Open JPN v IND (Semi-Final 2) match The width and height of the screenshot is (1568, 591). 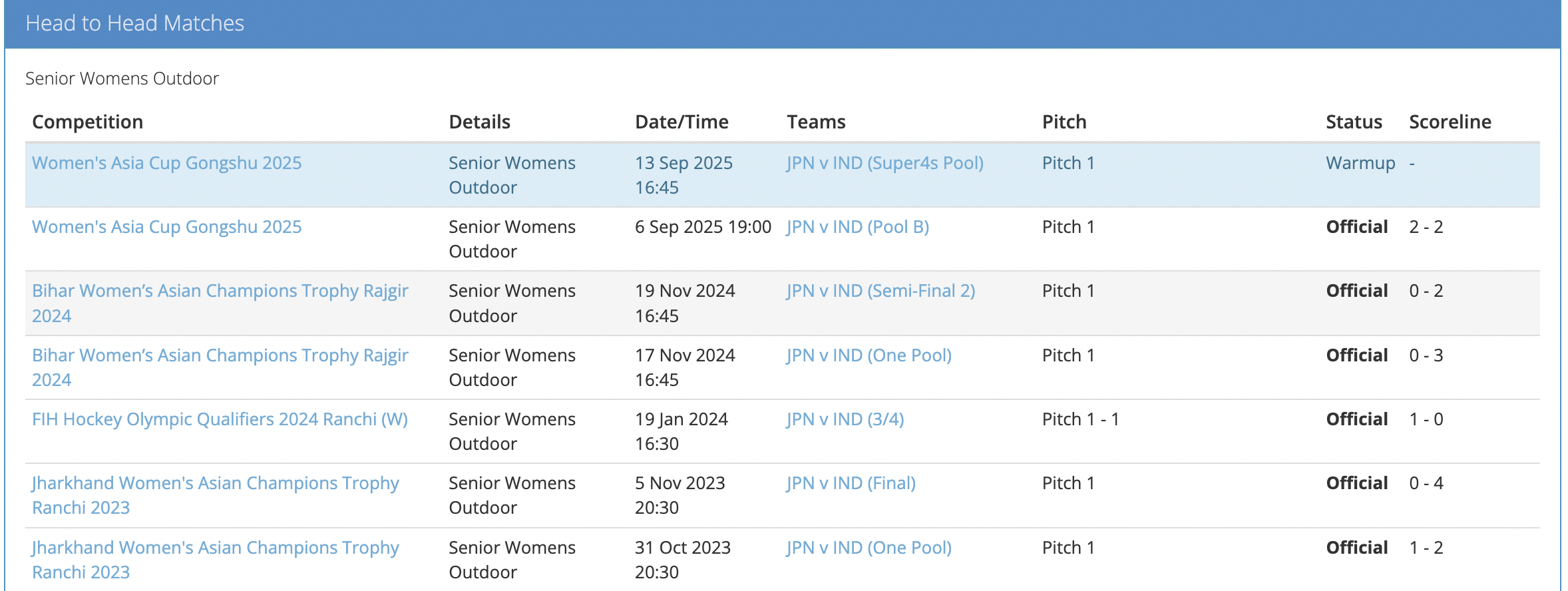click(x=881, y=291)
